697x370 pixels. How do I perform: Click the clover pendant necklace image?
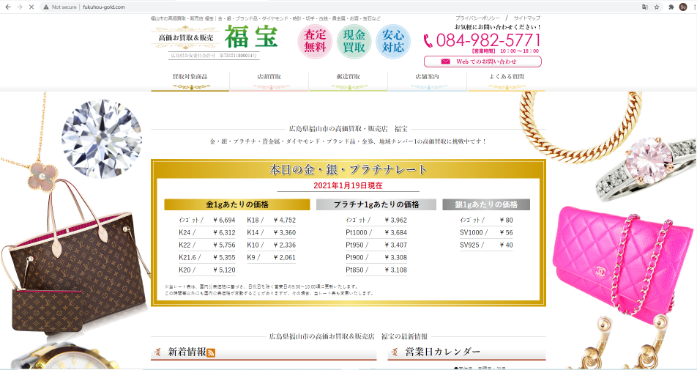[x=43, y=176]
